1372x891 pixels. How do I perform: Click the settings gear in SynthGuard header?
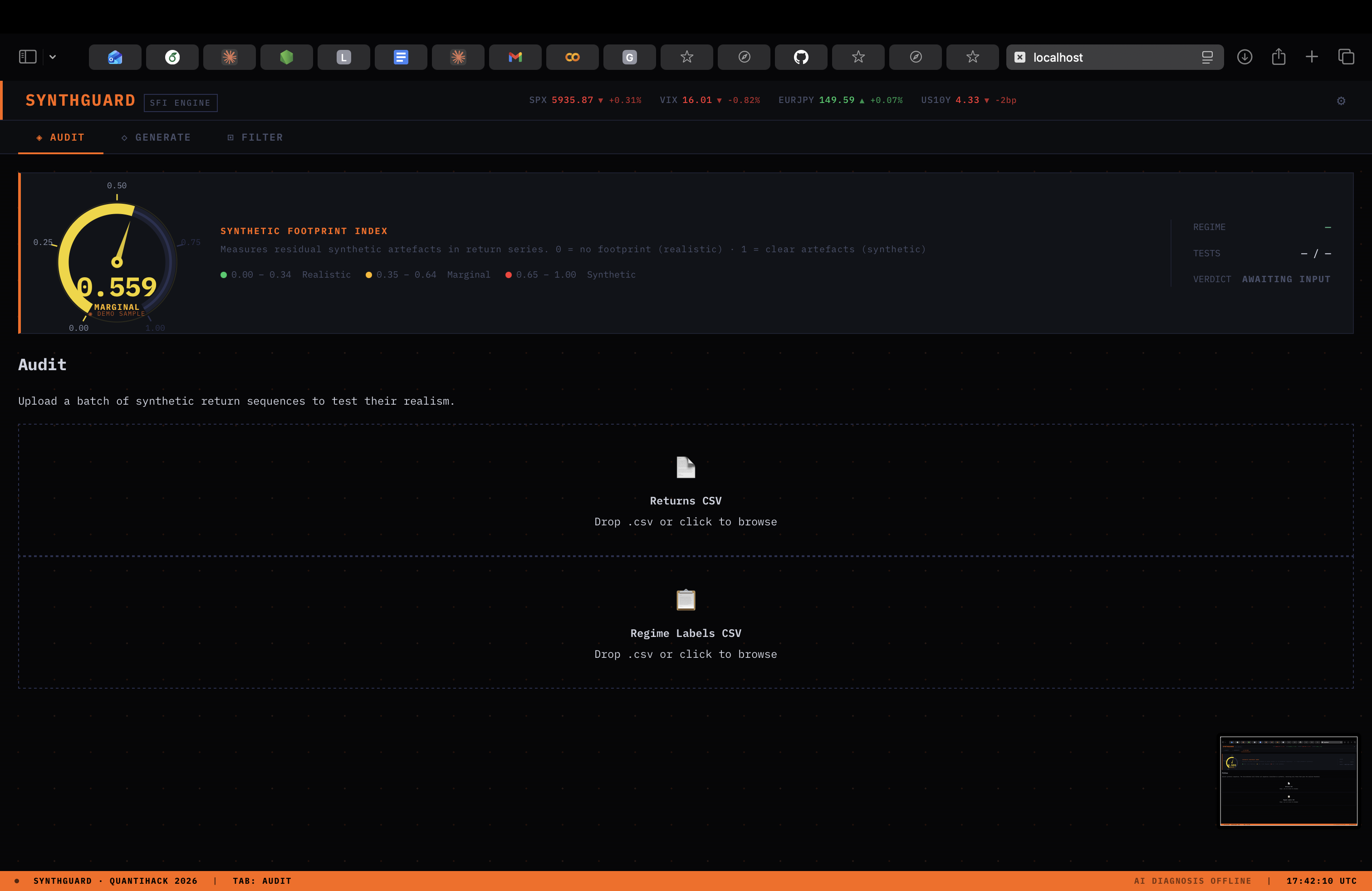coord(1341,101)
